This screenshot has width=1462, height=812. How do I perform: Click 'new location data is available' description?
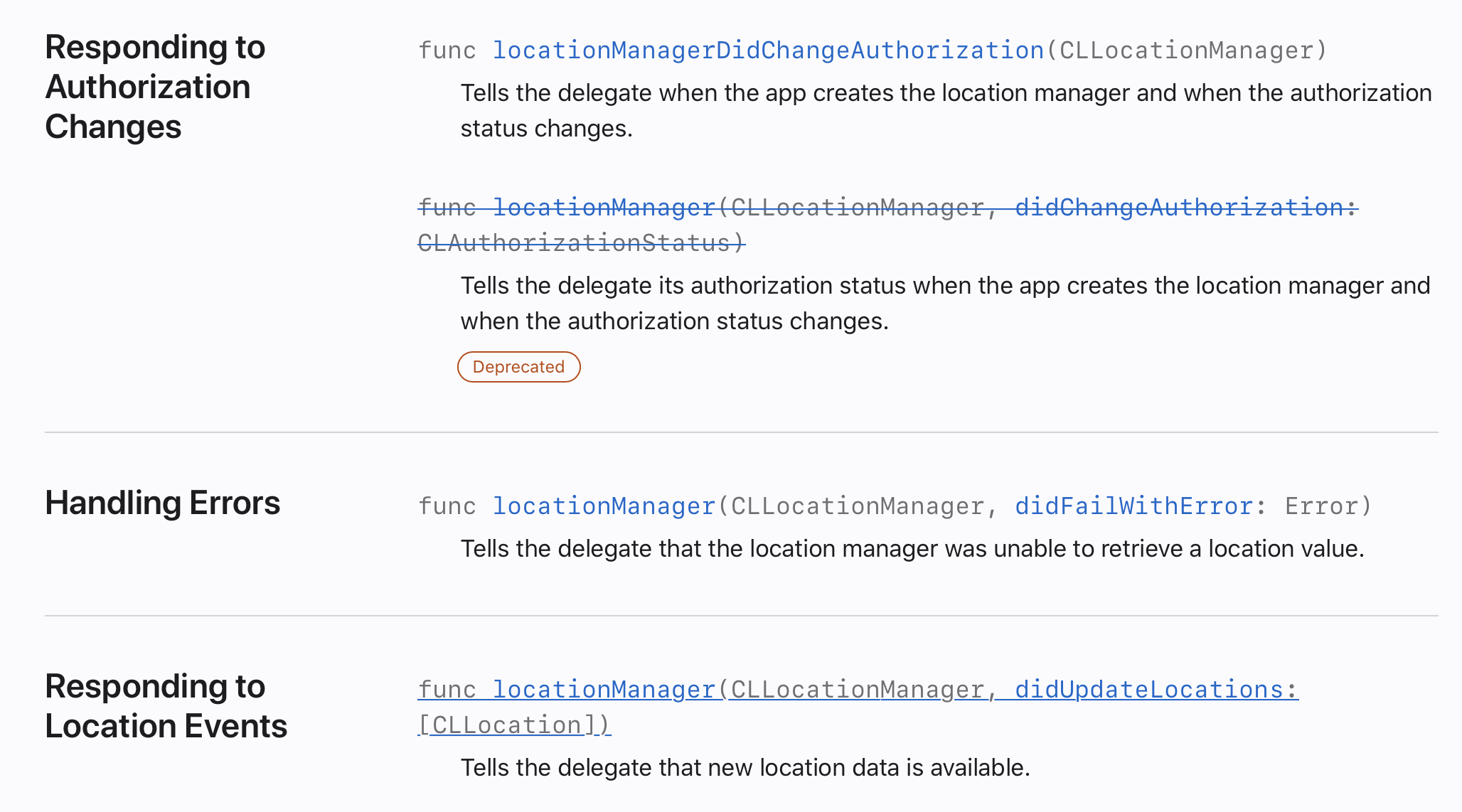click(745, 768)
